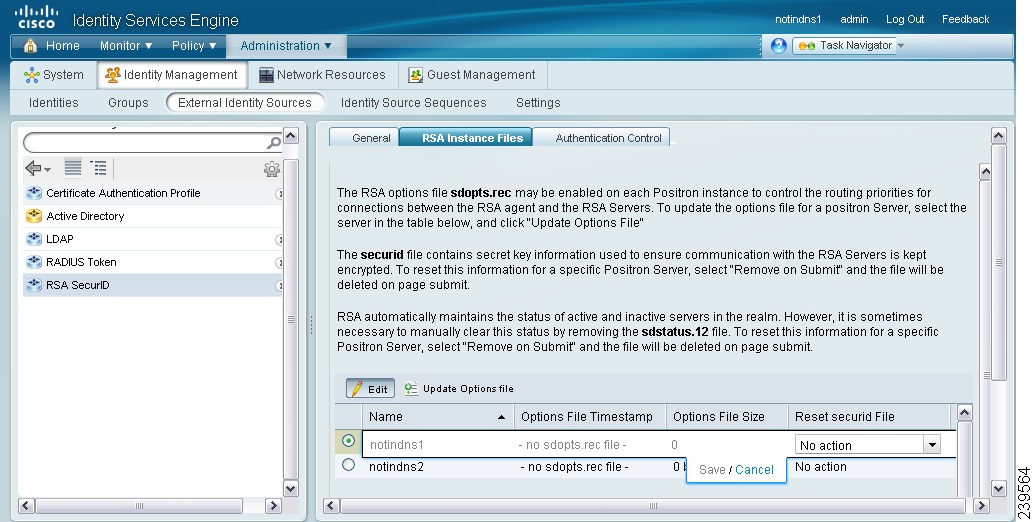Open the Home menu icon
Image resolution: width=1036 pixels, height=522 pixels.
click(x=30, y=46)
